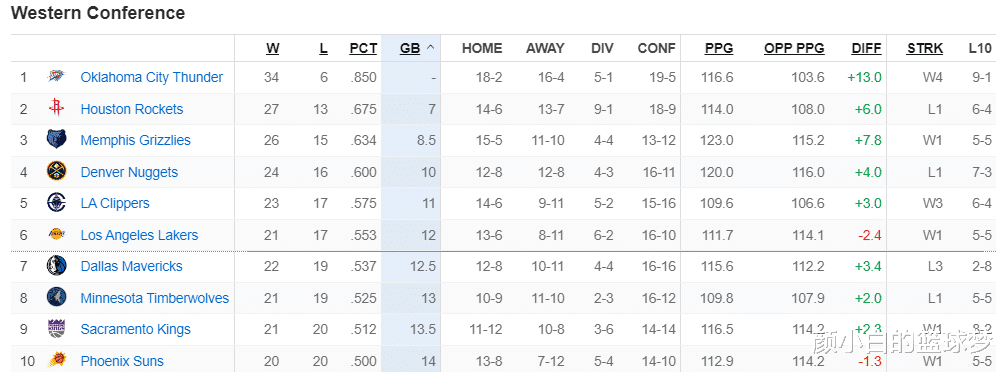Sort standings by W column header
This screenshot has width=1007, height=372.
[272, 48]
